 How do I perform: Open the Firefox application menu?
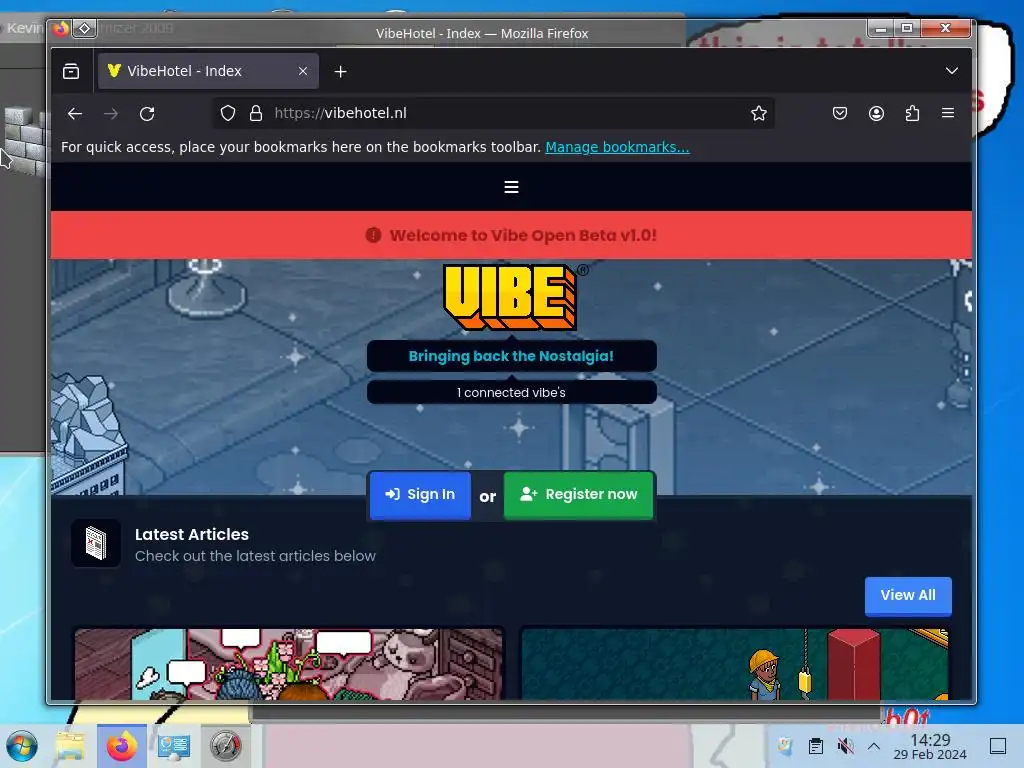click(x=948, y=113)
